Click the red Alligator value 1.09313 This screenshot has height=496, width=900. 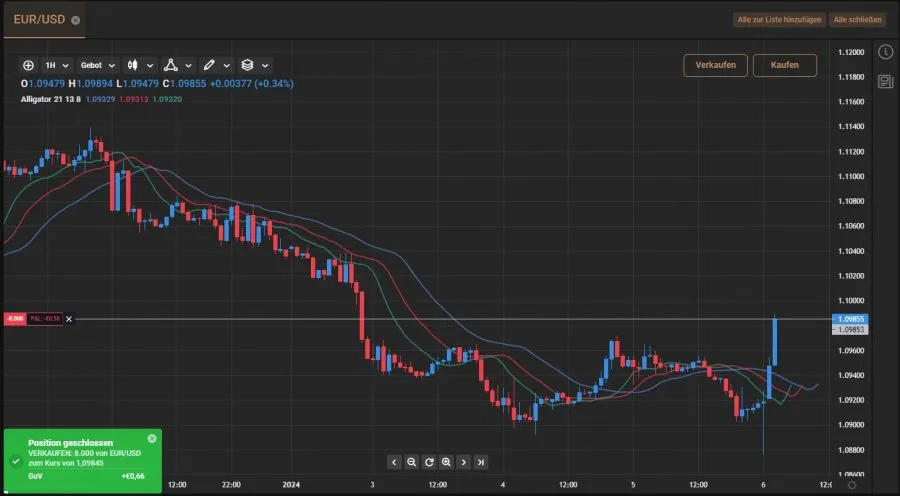[134, 99]
